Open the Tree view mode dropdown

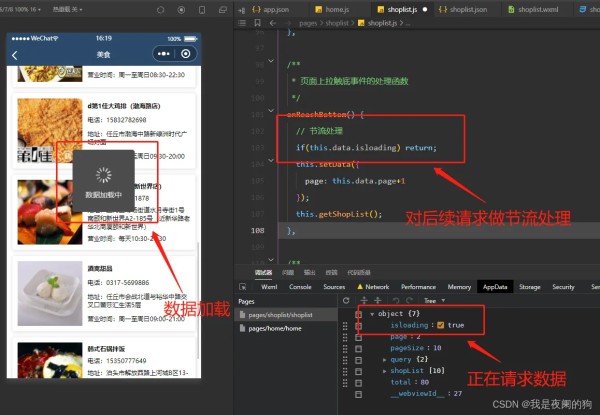click(x=434, y=301)
